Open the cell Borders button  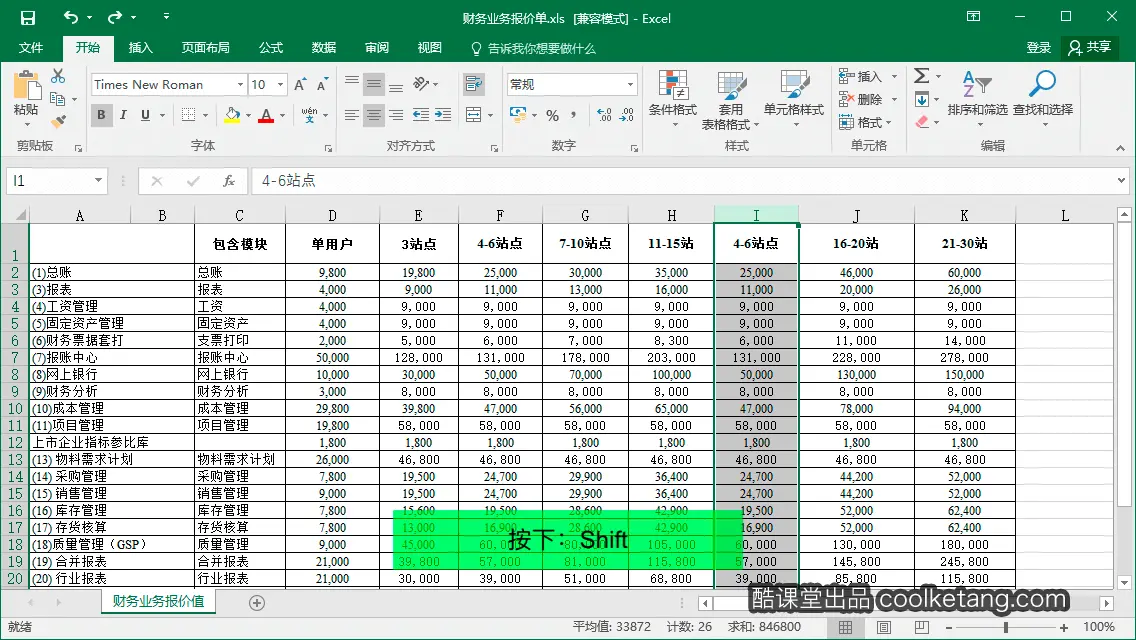[188, 115]
